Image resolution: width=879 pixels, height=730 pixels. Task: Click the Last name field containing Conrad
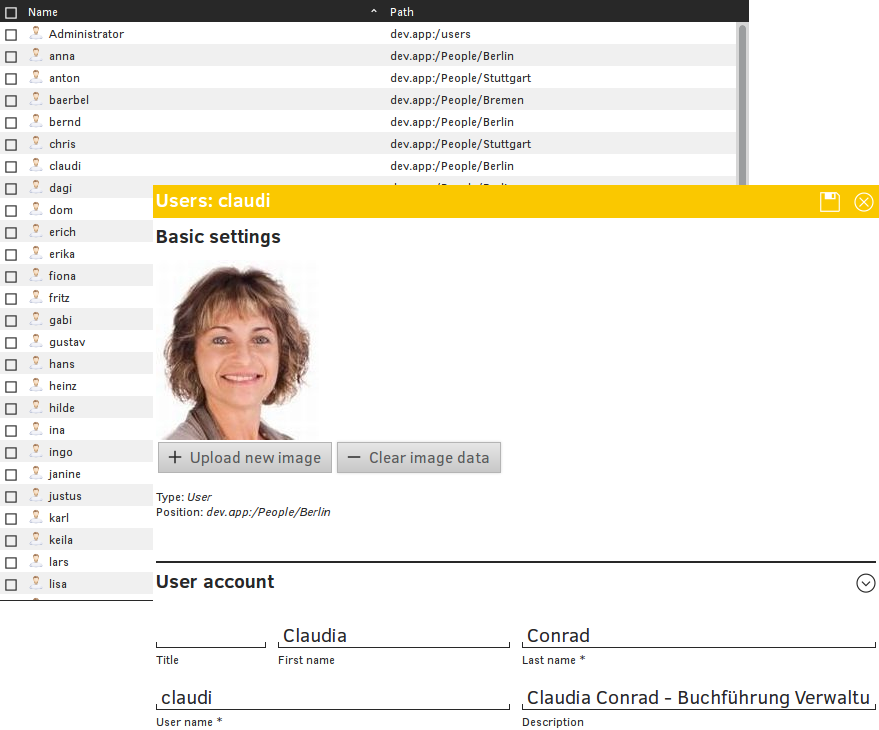[x=698, y=636]
